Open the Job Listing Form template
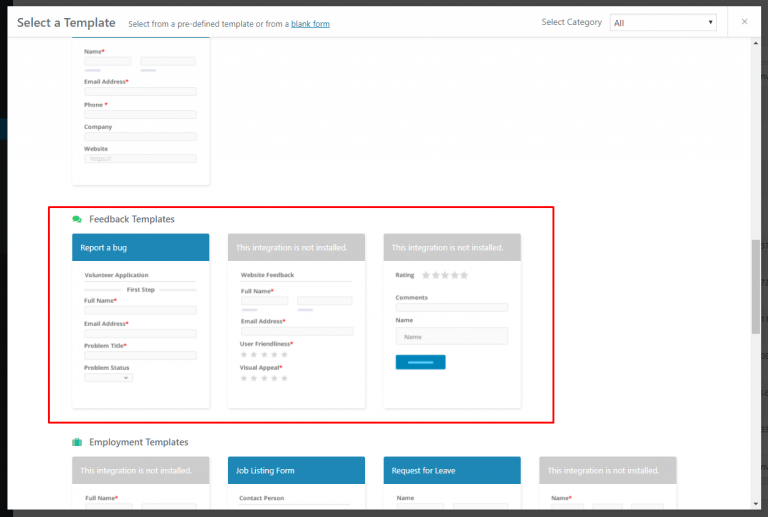This screenshot has width=768, height=517. 296,470
